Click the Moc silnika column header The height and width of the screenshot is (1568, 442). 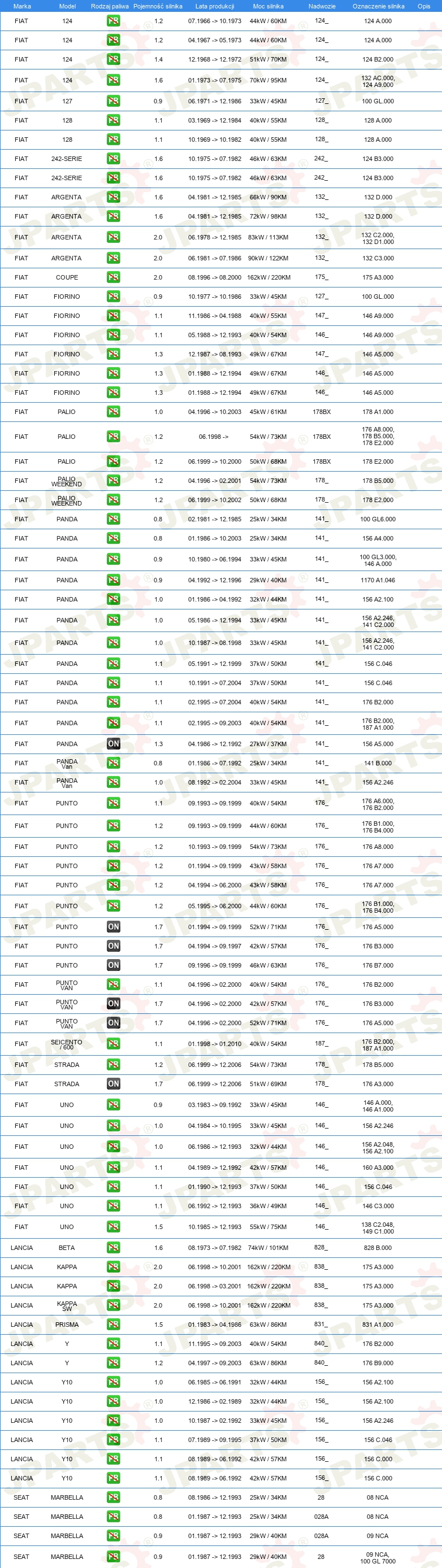click(x=268, y=6)
